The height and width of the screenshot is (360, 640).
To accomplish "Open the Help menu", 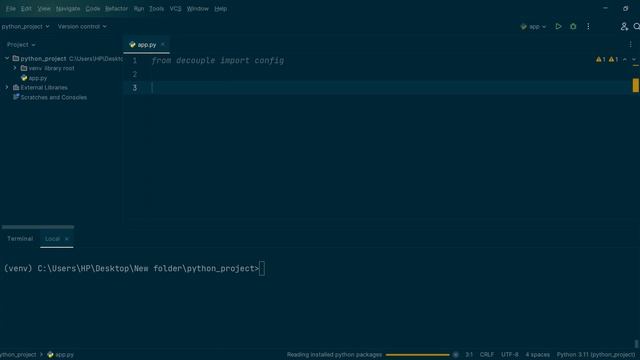I will pos(220,9).
